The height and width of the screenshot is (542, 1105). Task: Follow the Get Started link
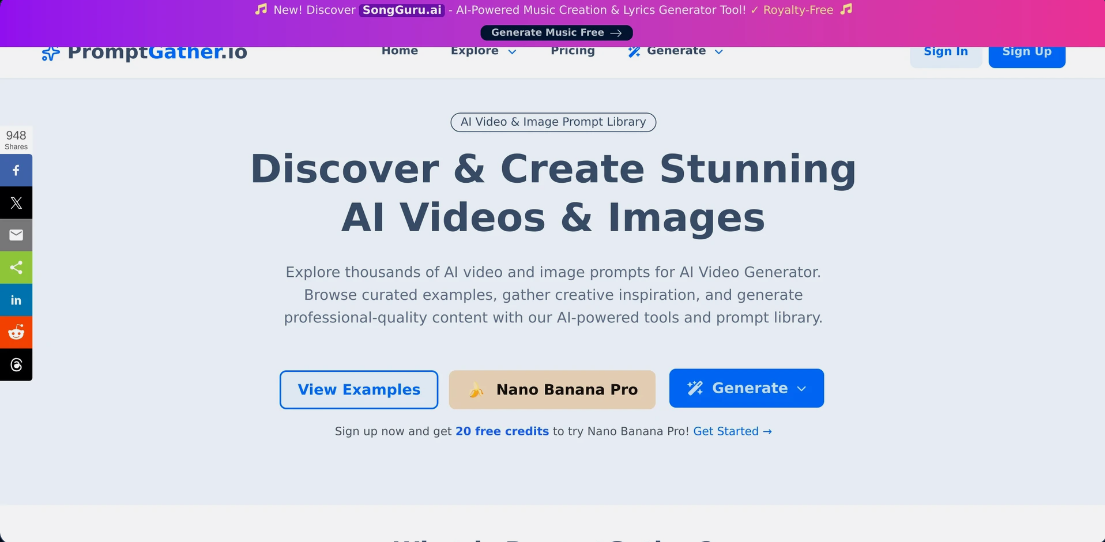[732, 431]
